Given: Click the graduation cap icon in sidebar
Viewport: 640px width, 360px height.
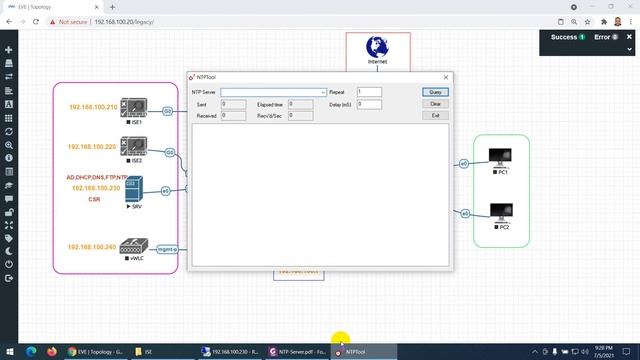Looking at the screenshot, I should pos(9,185).
